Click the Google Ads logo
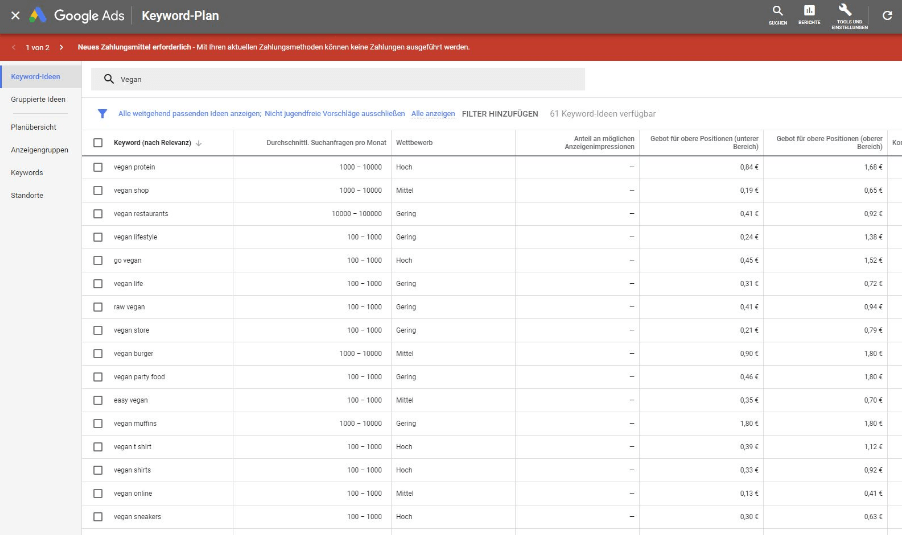This screenshot has height=543, width=902. point(77,16)
